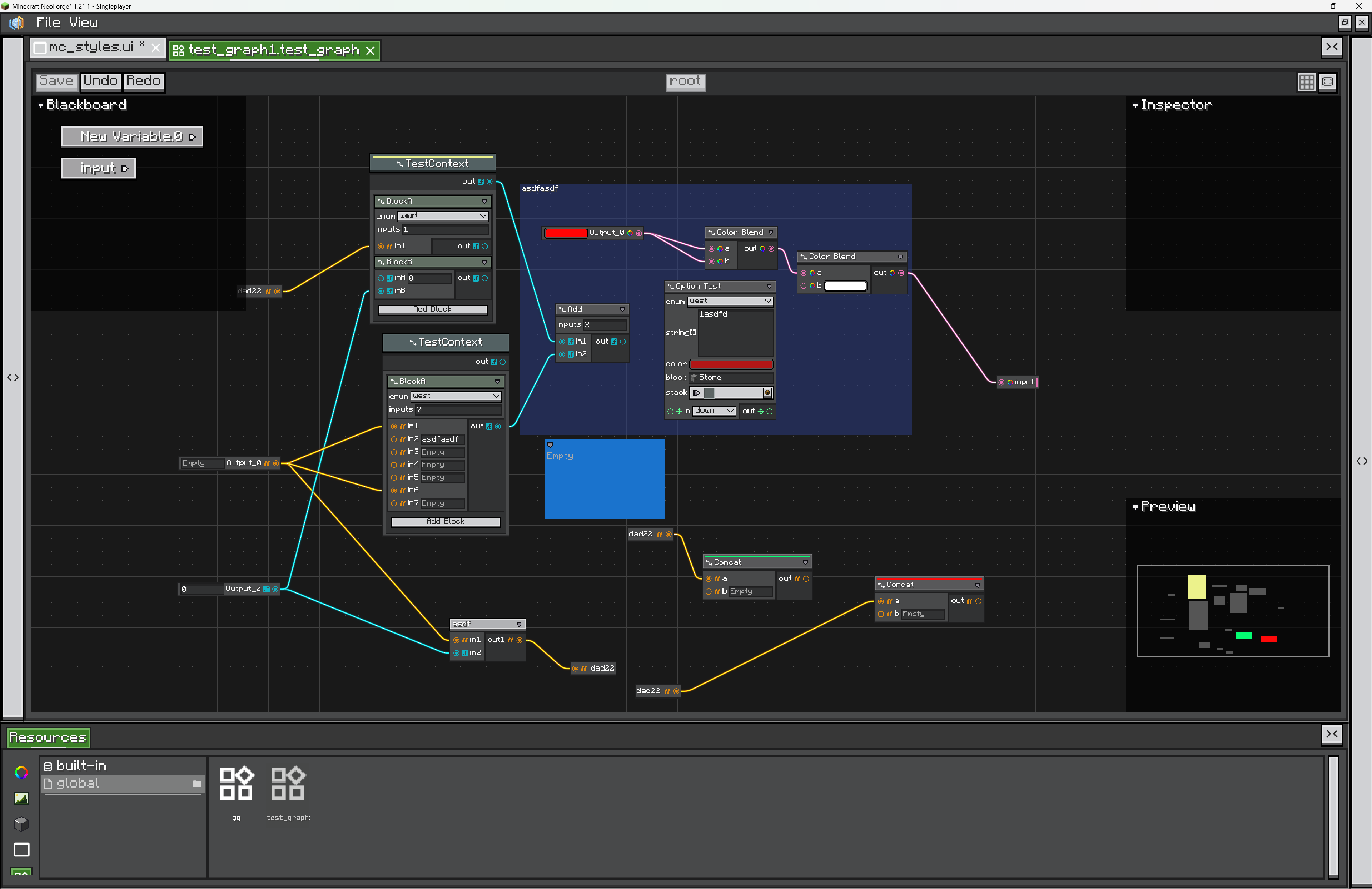This screenshot has height=889, width=1372.
Task: Toggle port b of first Color Blend
Action: click(711, 262)
